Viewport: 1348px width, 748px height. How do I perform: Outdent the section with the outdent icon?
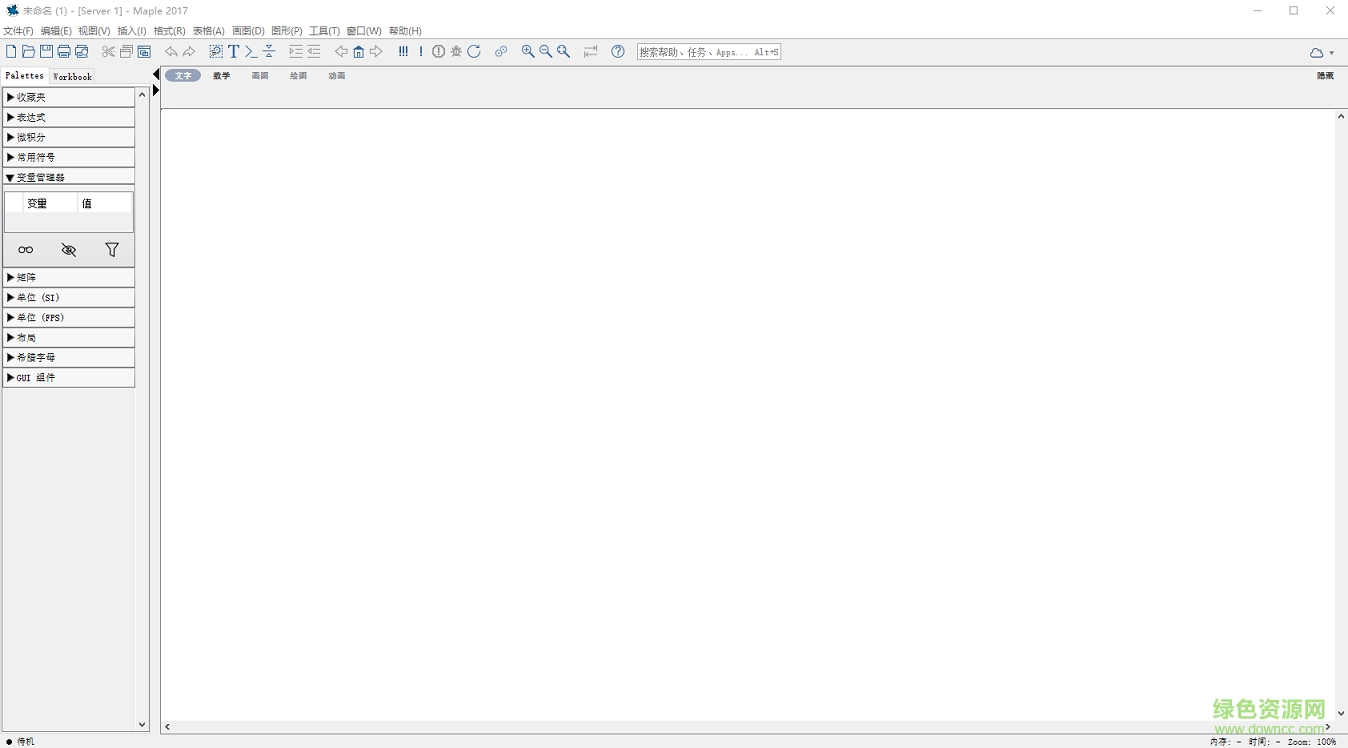[x=314, y=52]
